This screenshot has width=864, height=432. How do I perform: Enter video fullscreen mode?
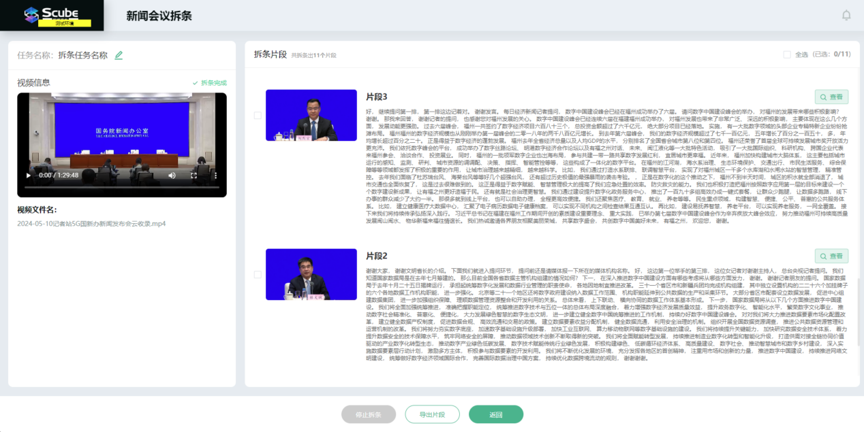coord(194,175)
